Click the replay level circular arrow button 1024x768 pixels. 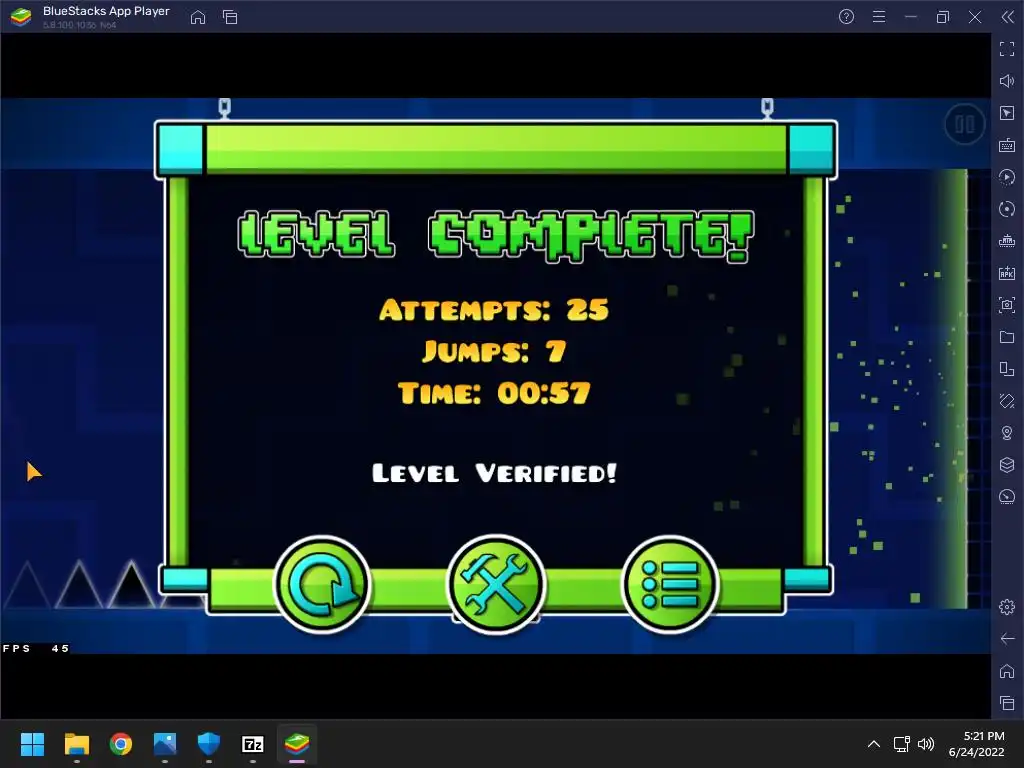pyautogui.click(x=323, y=584)
